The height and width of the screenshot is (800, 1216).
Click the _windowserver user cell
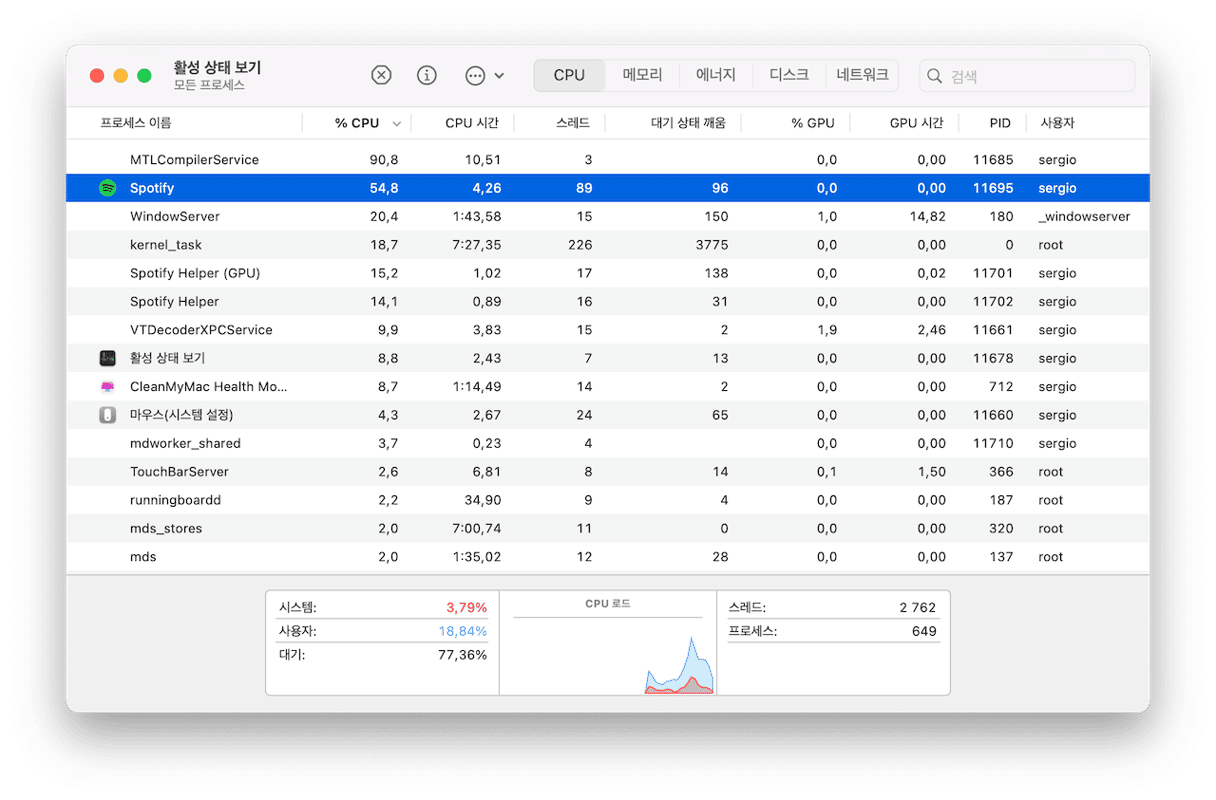point(1084,216)
